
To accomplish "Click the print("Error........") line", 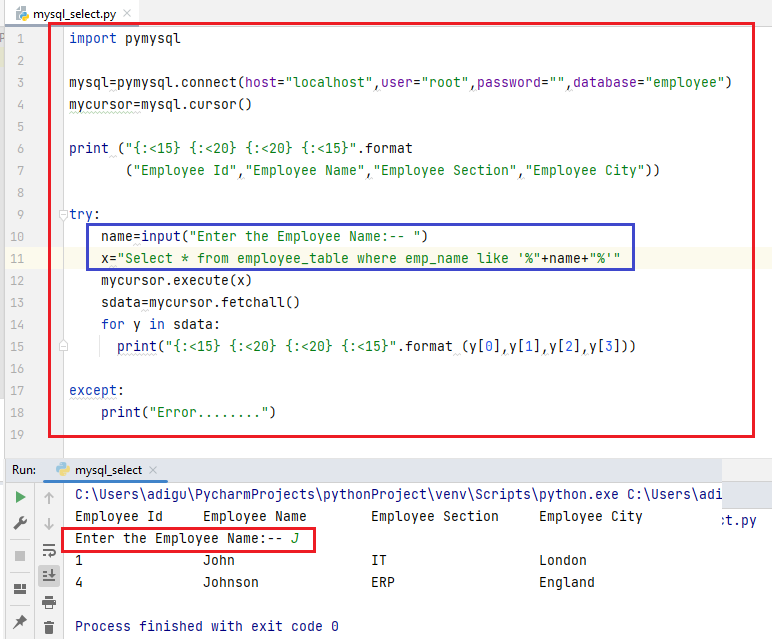I will pos(189,413).
